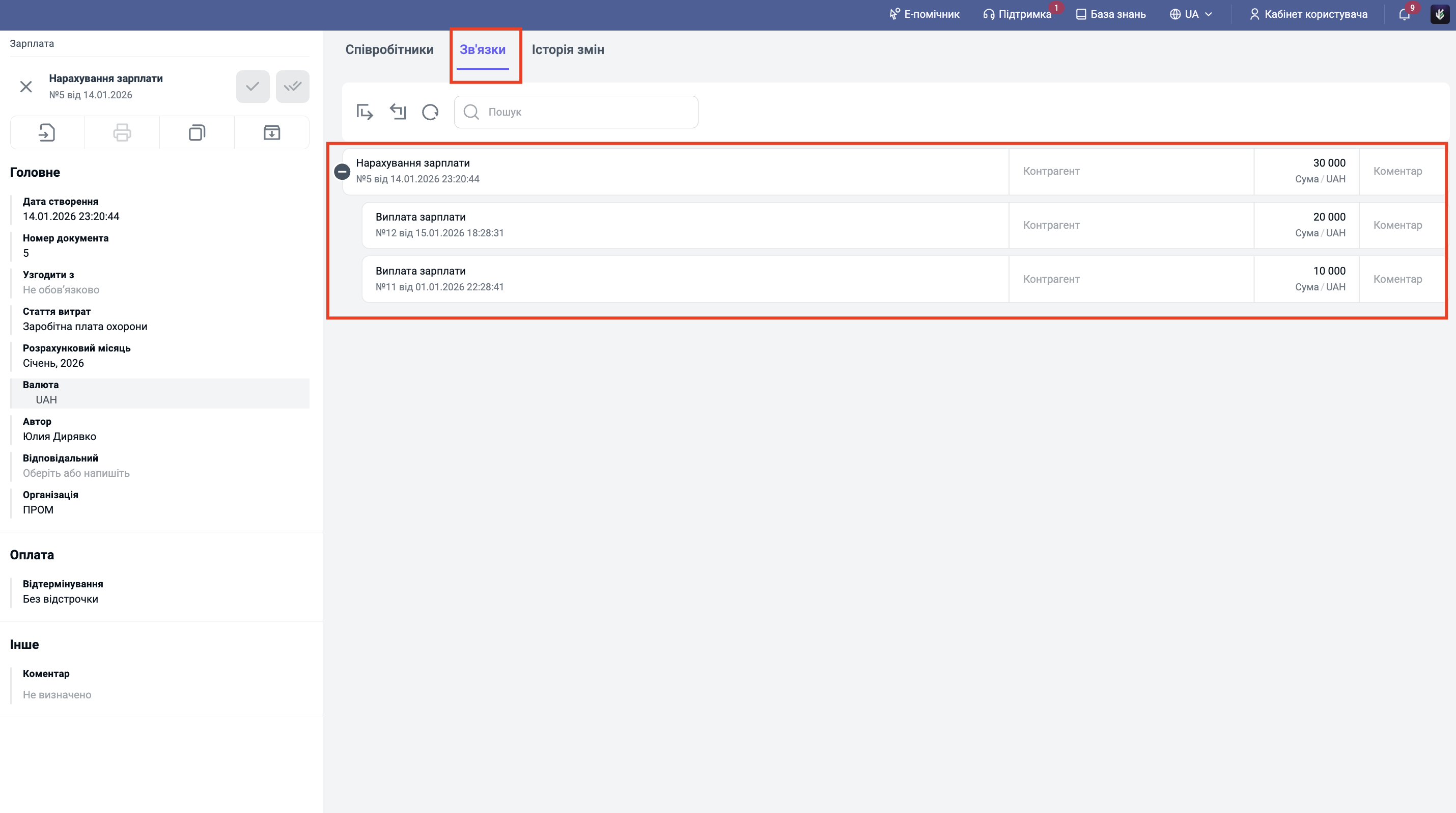Close the salary accrual document panel

point(26,87)
